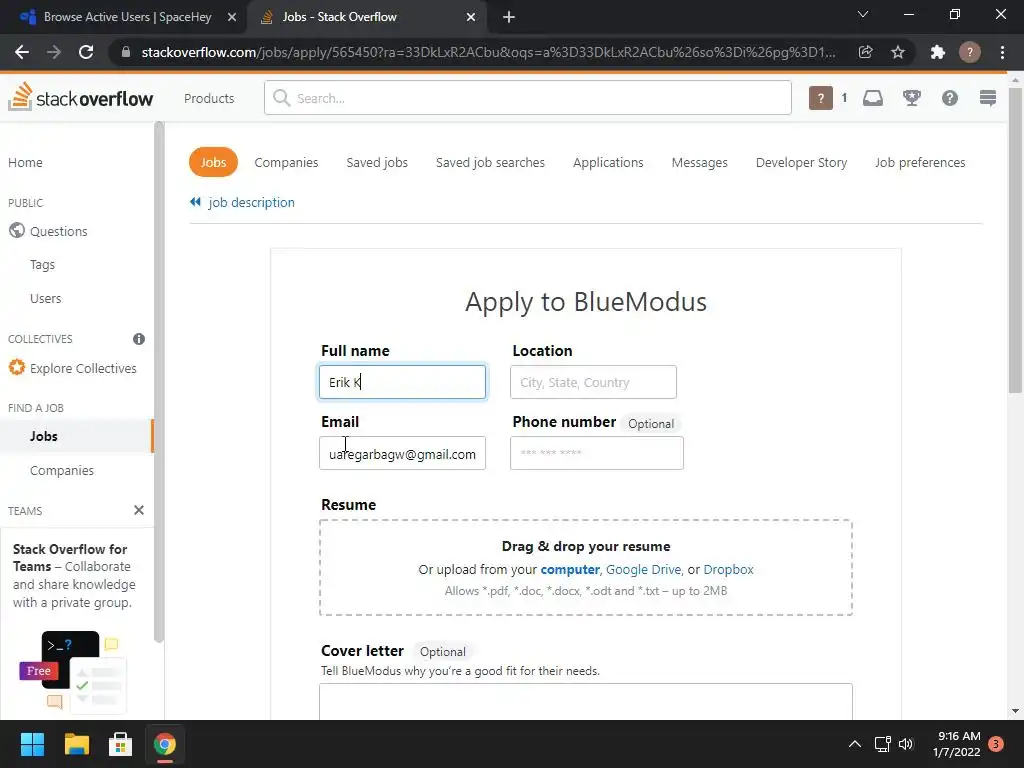Open the help question mark icon
Screen dimensions: 1024x768
[950, 98]
